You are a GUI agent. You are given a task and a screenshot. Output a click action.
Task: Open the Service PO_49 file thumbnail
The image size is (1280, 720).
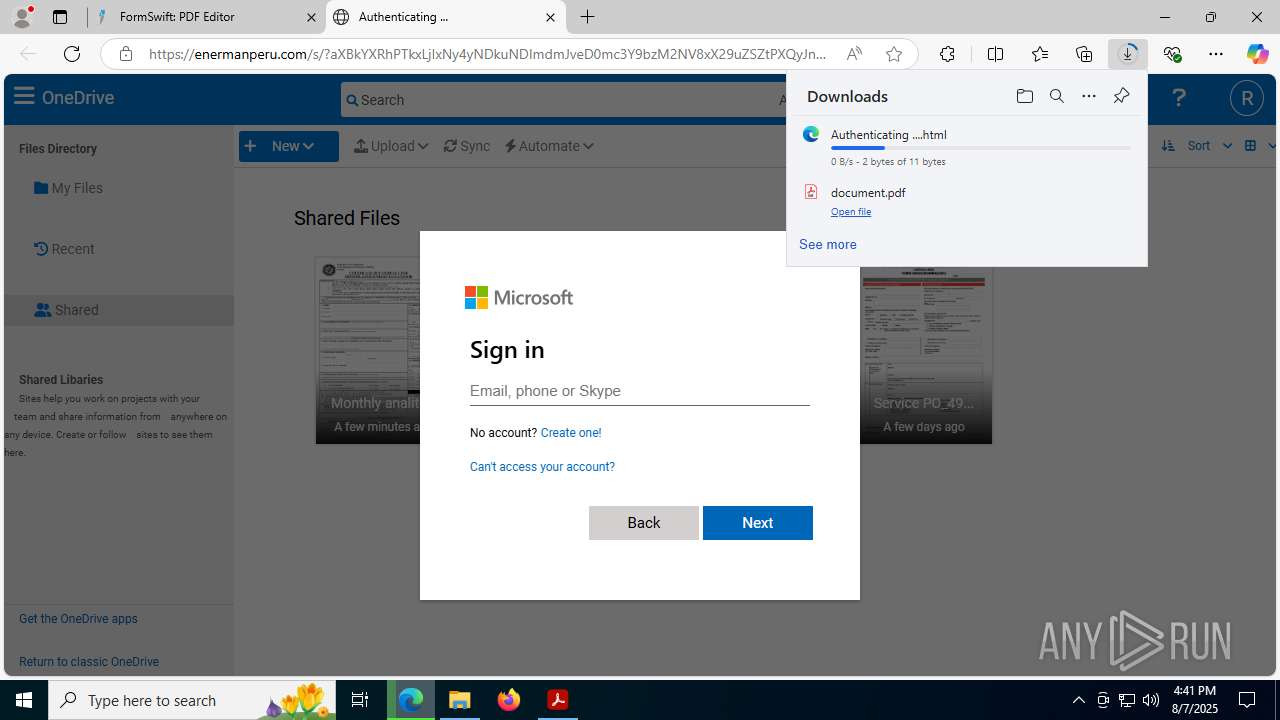point(925,355)
